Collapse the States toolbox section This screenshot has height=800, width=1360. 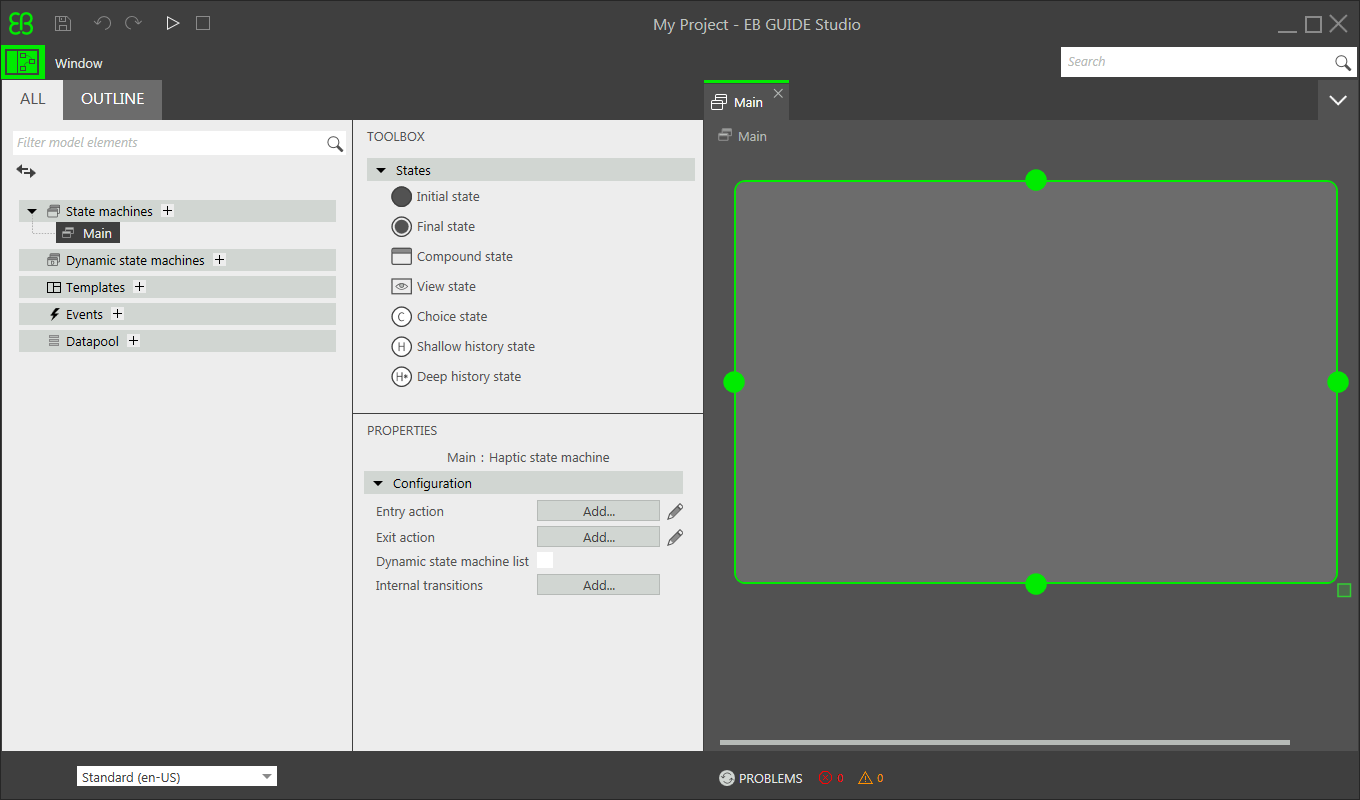381,171
